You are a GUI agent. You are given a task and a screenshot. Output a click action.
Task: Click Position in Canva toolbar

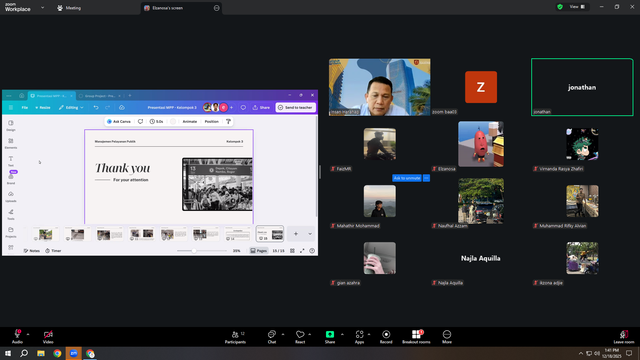(x=211, y=121)
